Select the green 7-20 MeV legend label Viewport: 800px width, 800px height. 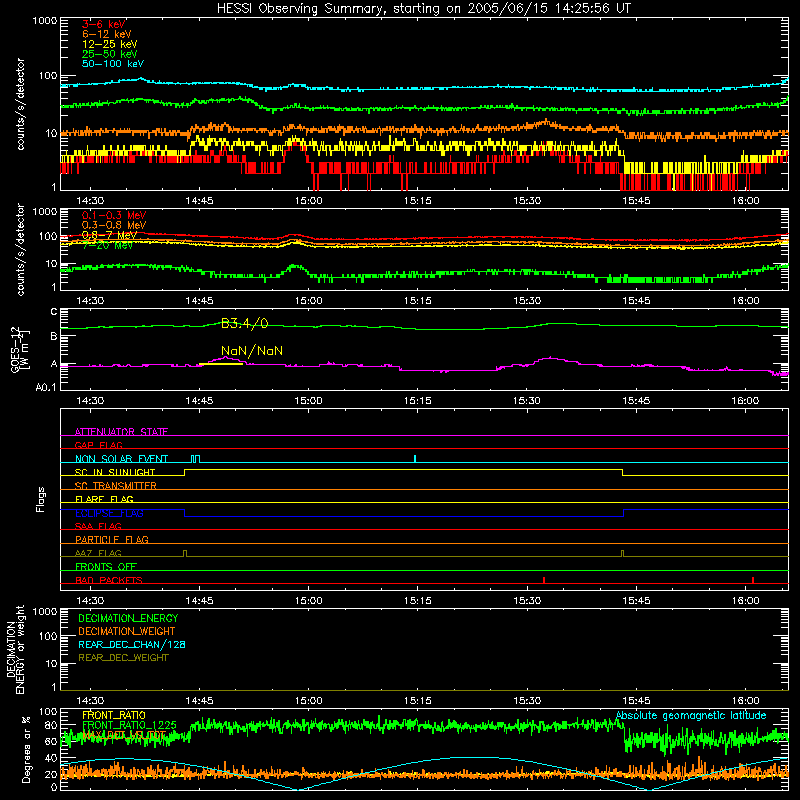click(x=107, y=245)
